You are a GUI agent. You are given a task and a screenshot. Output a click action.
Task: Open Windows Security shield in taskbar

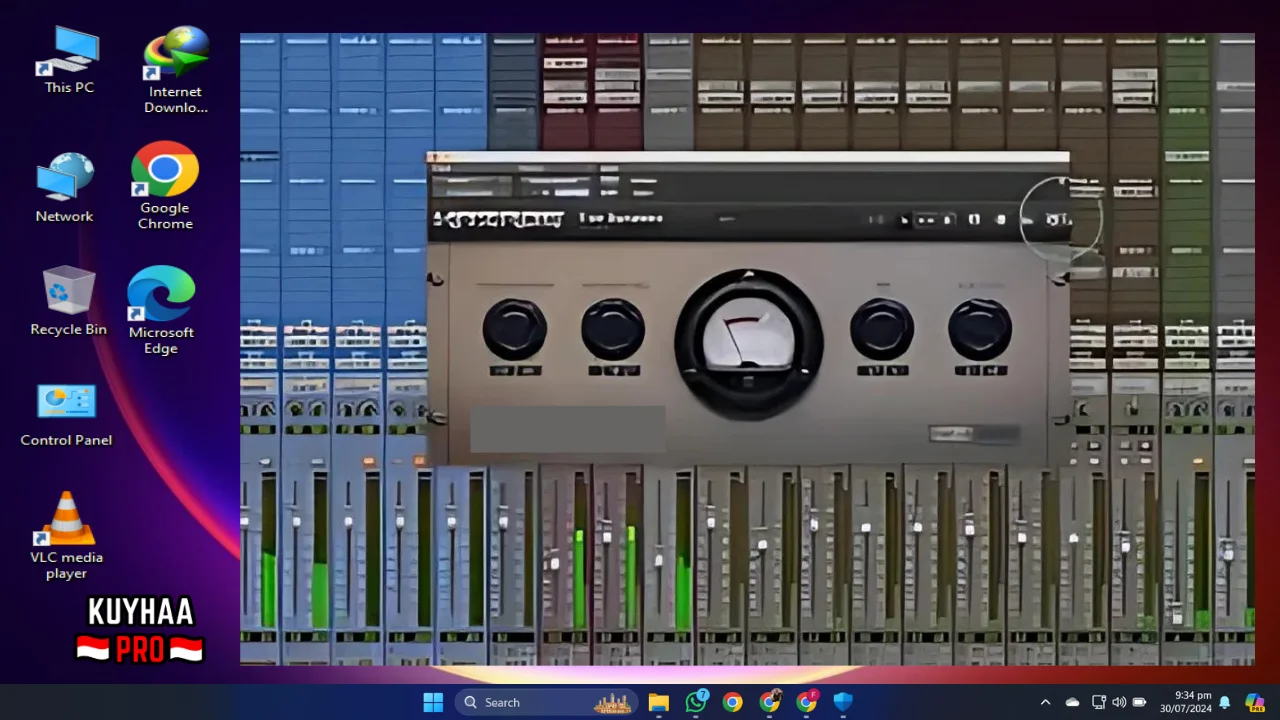(843, 702)
